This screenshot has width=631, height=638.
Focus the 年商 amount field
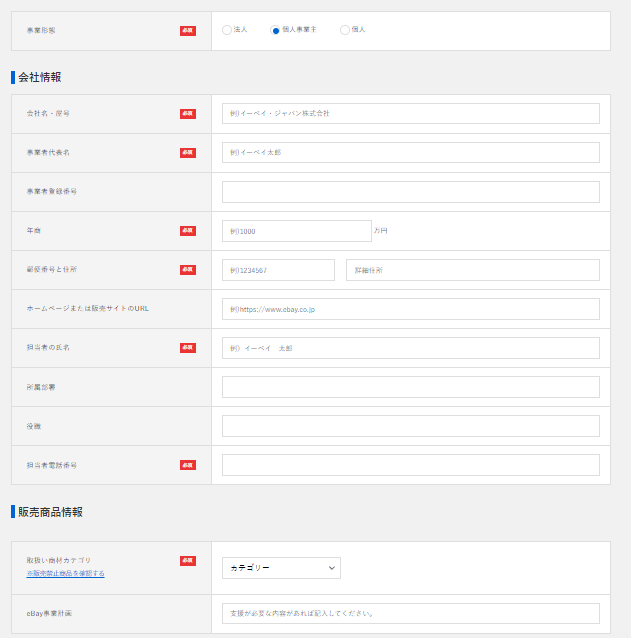(296, 231)
